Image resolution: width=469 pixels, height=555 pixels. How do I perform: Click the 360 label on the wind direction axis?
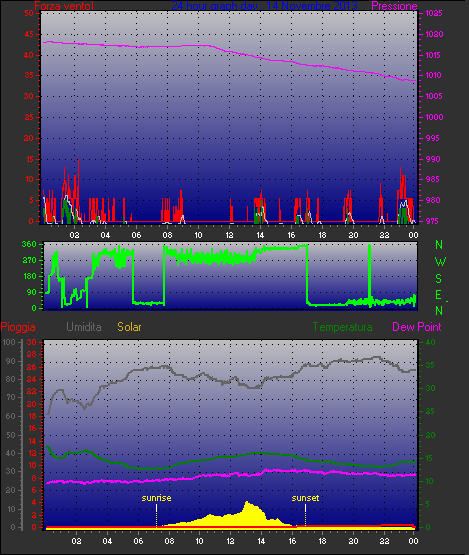(x=29, y=244)
